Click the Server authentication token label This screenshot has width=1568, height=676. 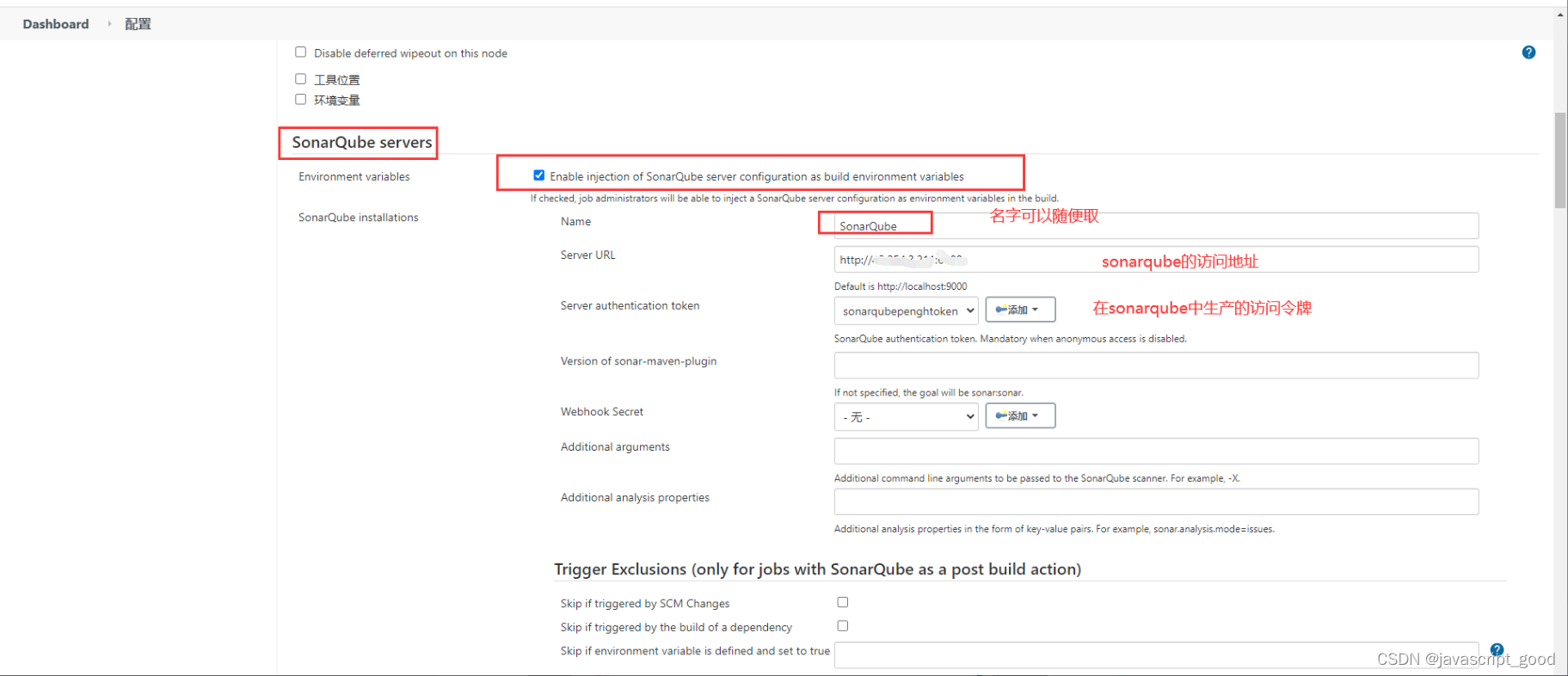click(x=630, y=305)
